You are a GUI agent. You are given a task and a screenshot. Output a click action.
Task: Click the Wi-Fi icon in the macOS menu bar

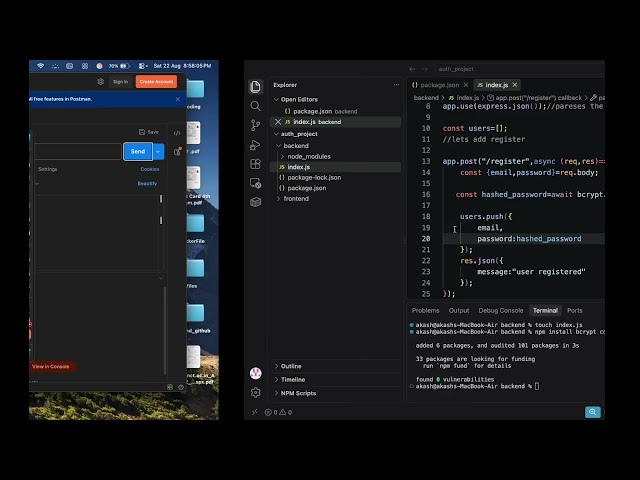coord(40,66)
